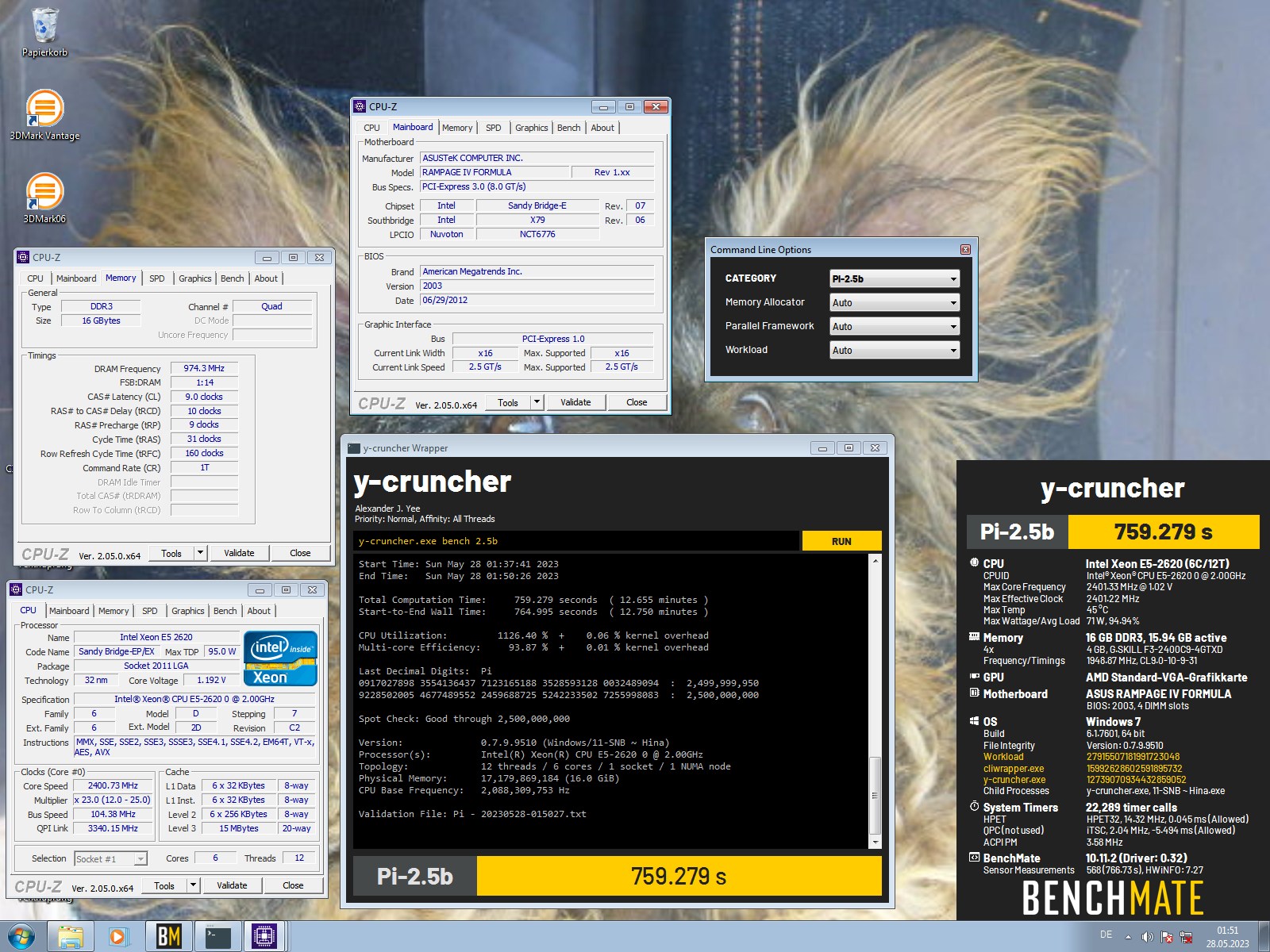
Task: Click the Intel Xeon inside logo
Action: [281, 658]
